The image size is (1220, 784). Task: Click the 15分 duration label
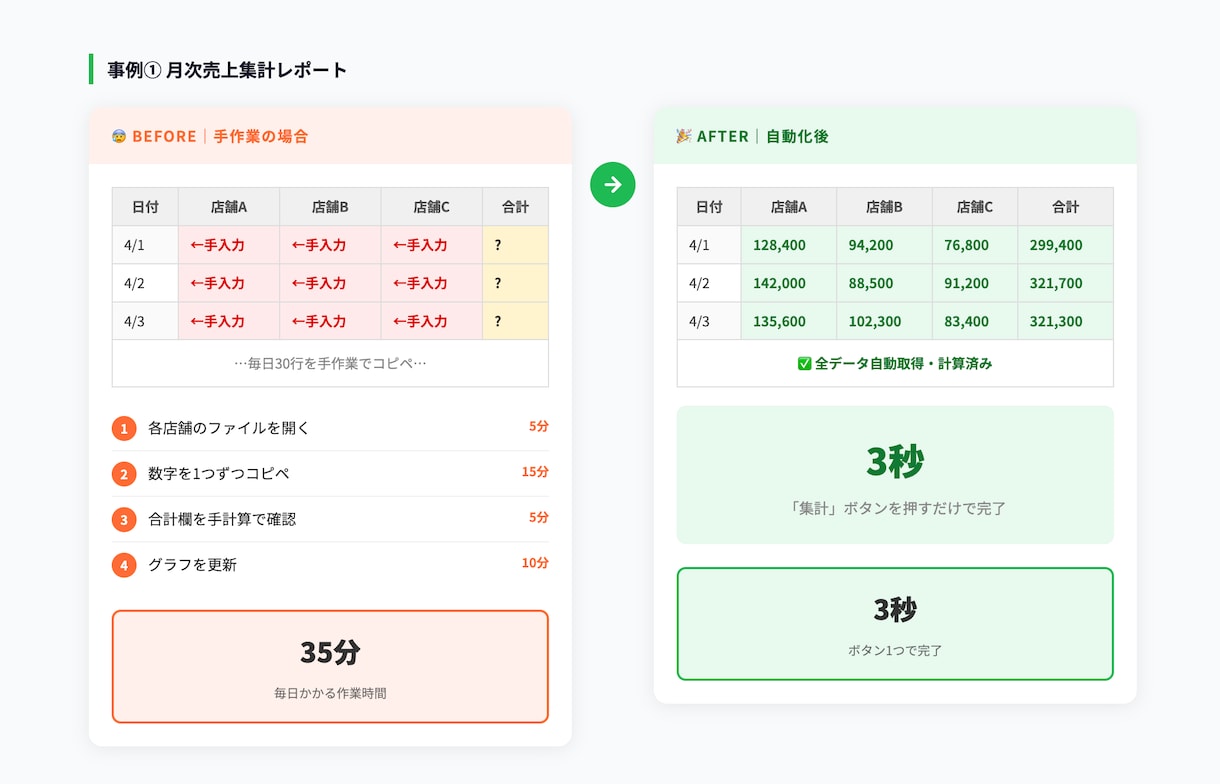(x=535, y=472)
